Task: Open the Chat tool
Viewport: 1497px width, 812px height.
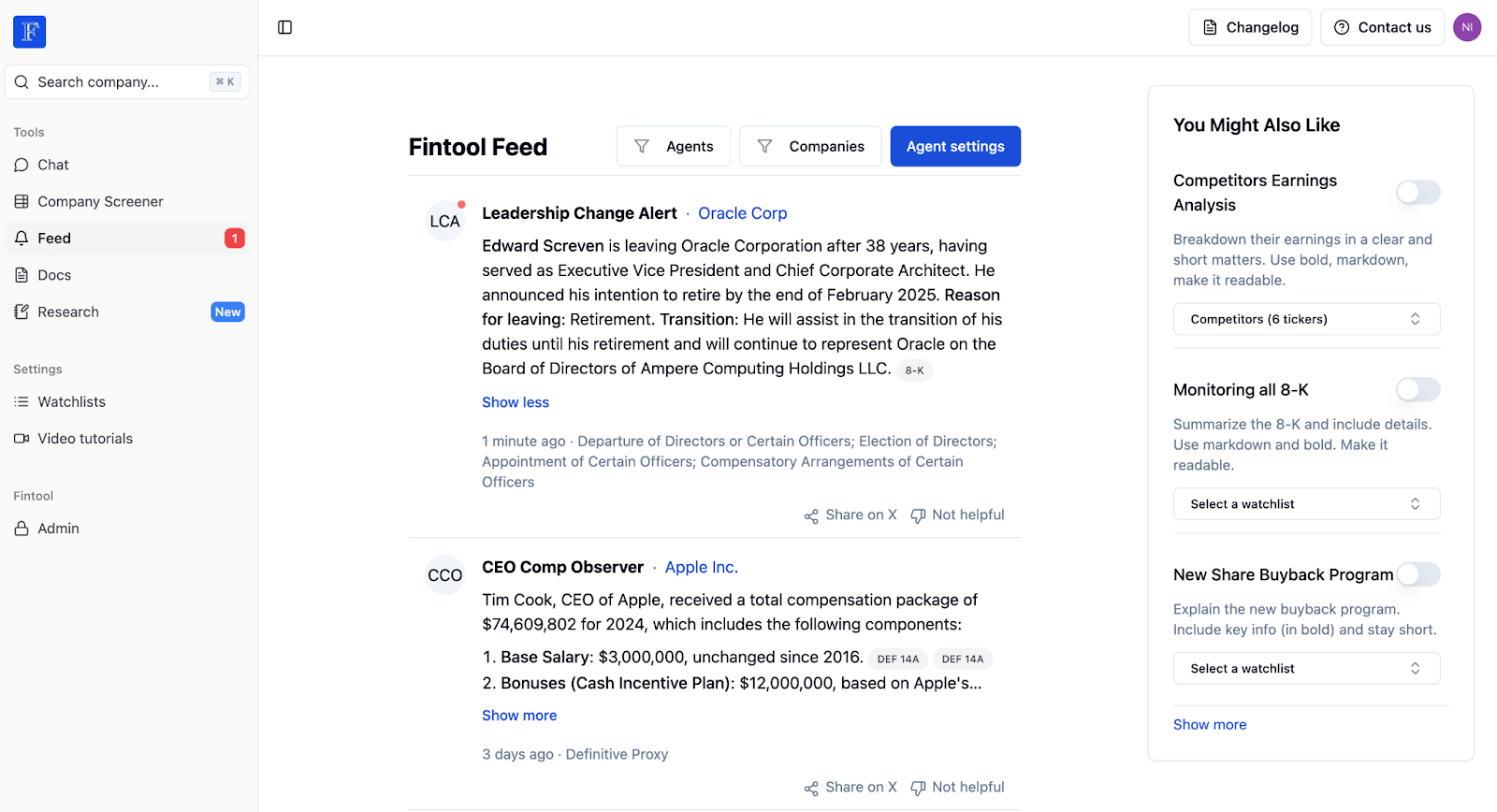Action: pyautogui.click(x=52, y=165)
